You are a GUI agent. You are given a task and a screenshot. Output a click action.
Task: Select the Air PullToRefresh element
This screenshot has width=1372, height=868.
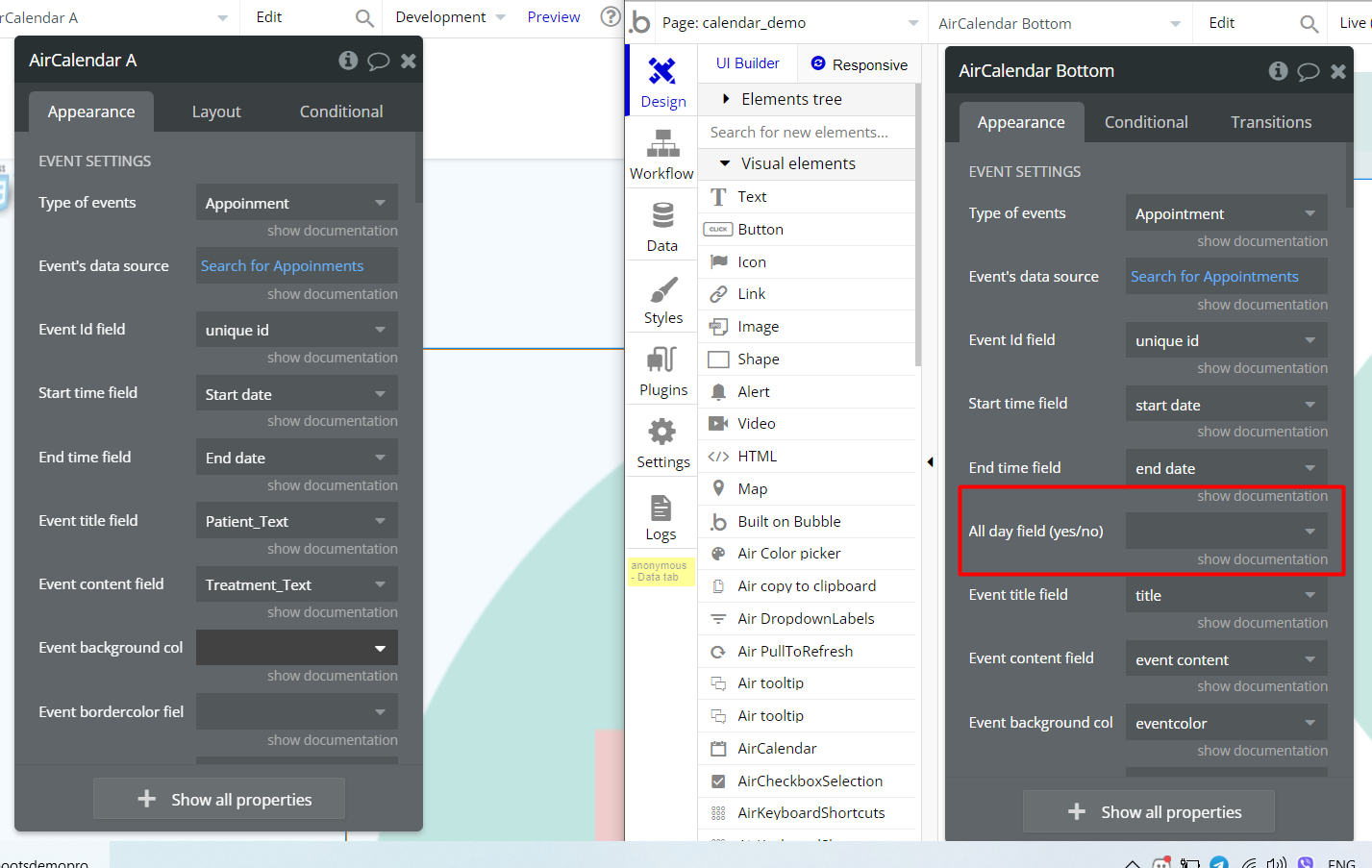click(807, 652)
